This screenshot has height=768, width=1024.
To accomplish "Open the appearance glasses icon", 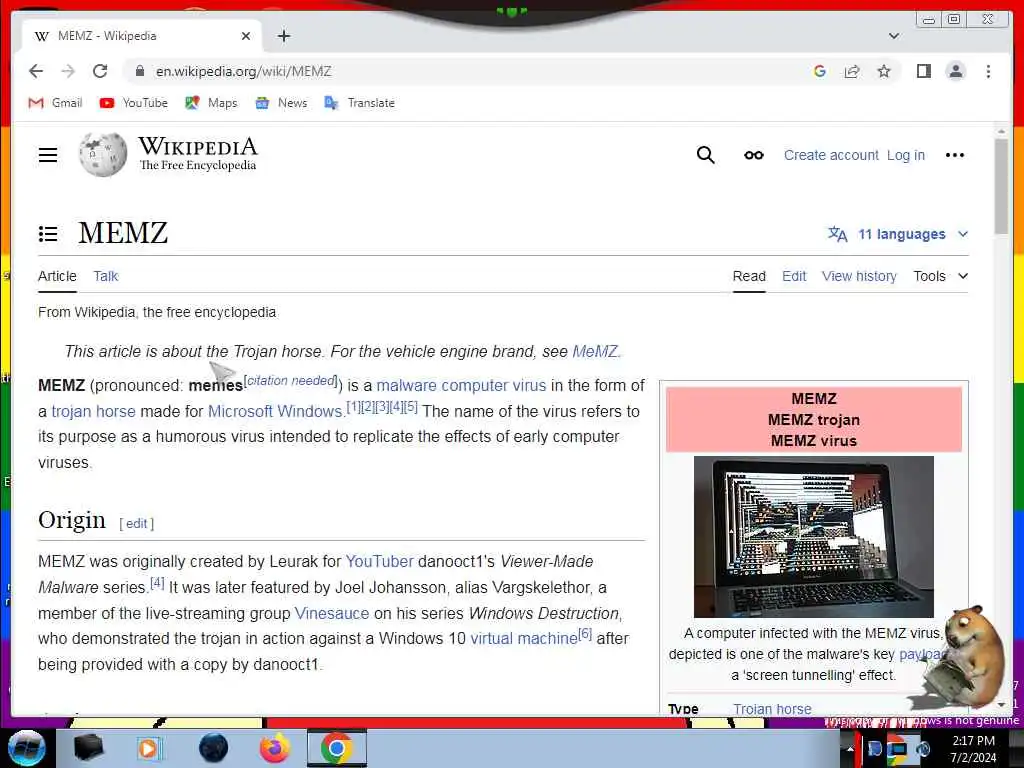I will click(x=754, y=155).
